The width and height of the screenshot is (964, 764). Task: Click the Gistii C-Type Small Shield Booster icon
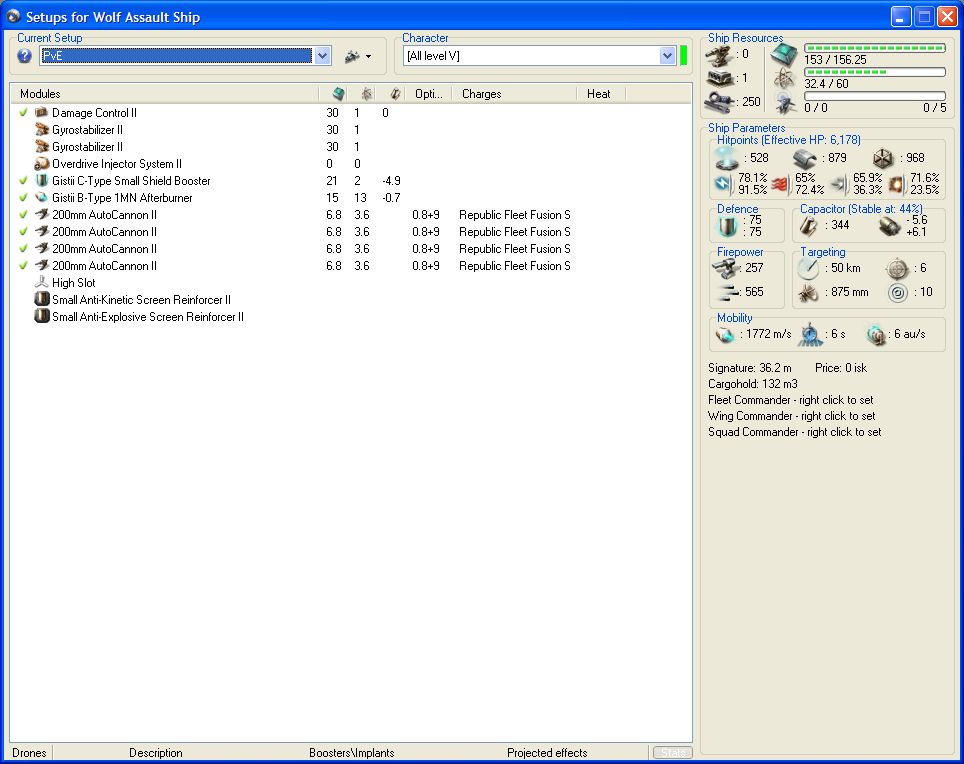click(41, 181)
